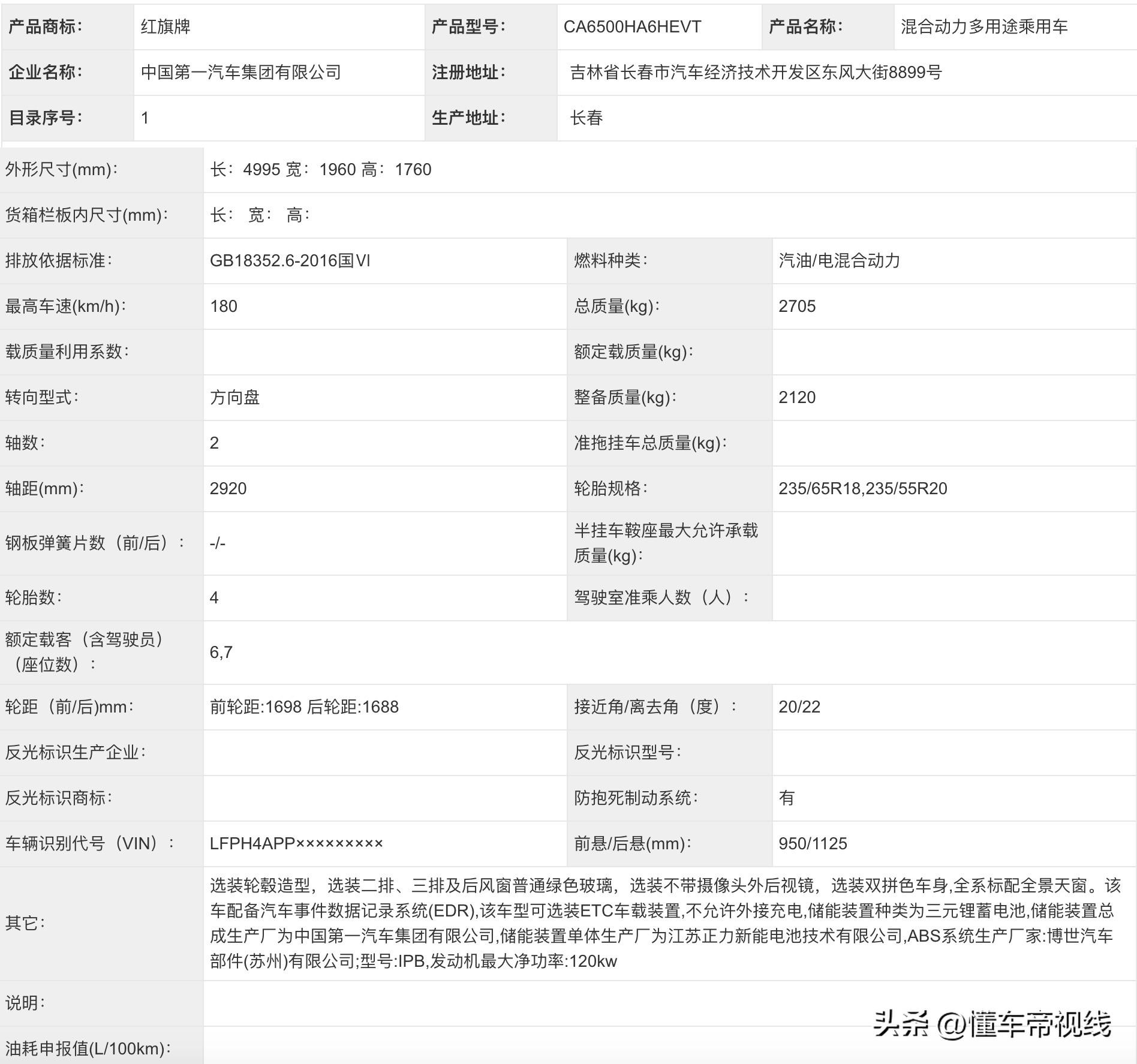Click the leaf spring count value -/-

218,543
